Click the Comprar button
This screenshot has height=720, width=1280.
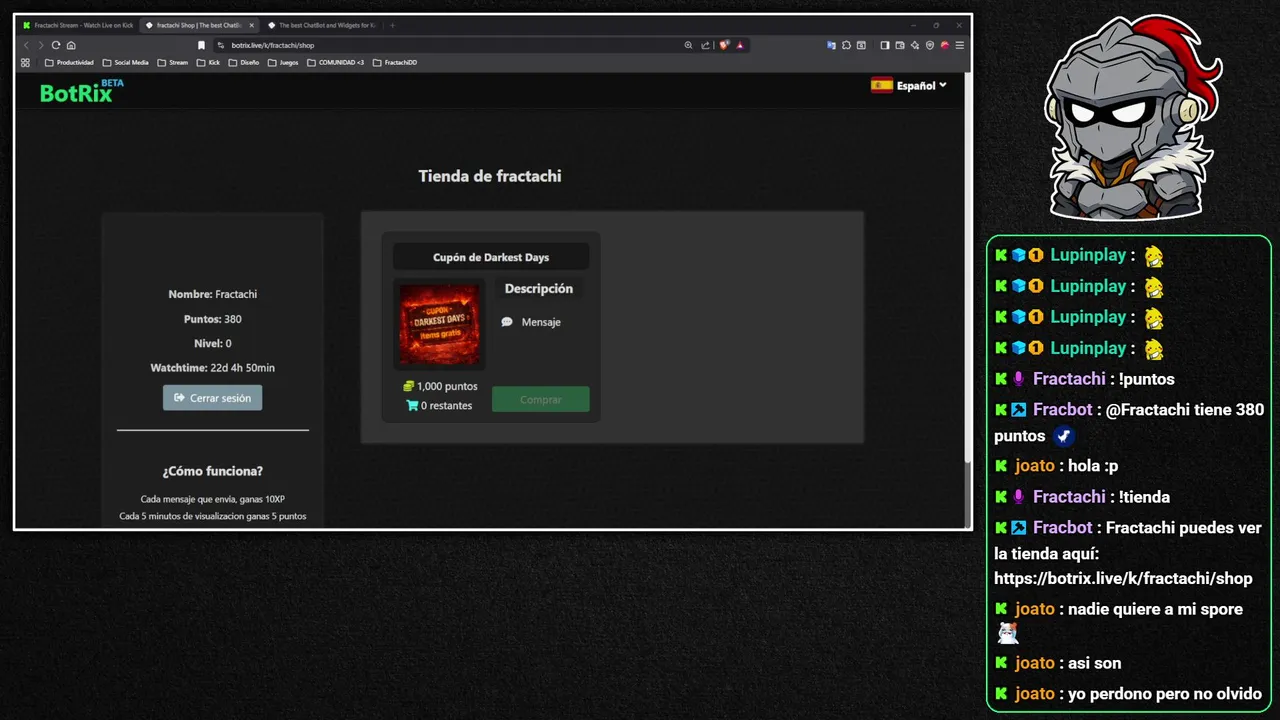click(x=541, y=399)
